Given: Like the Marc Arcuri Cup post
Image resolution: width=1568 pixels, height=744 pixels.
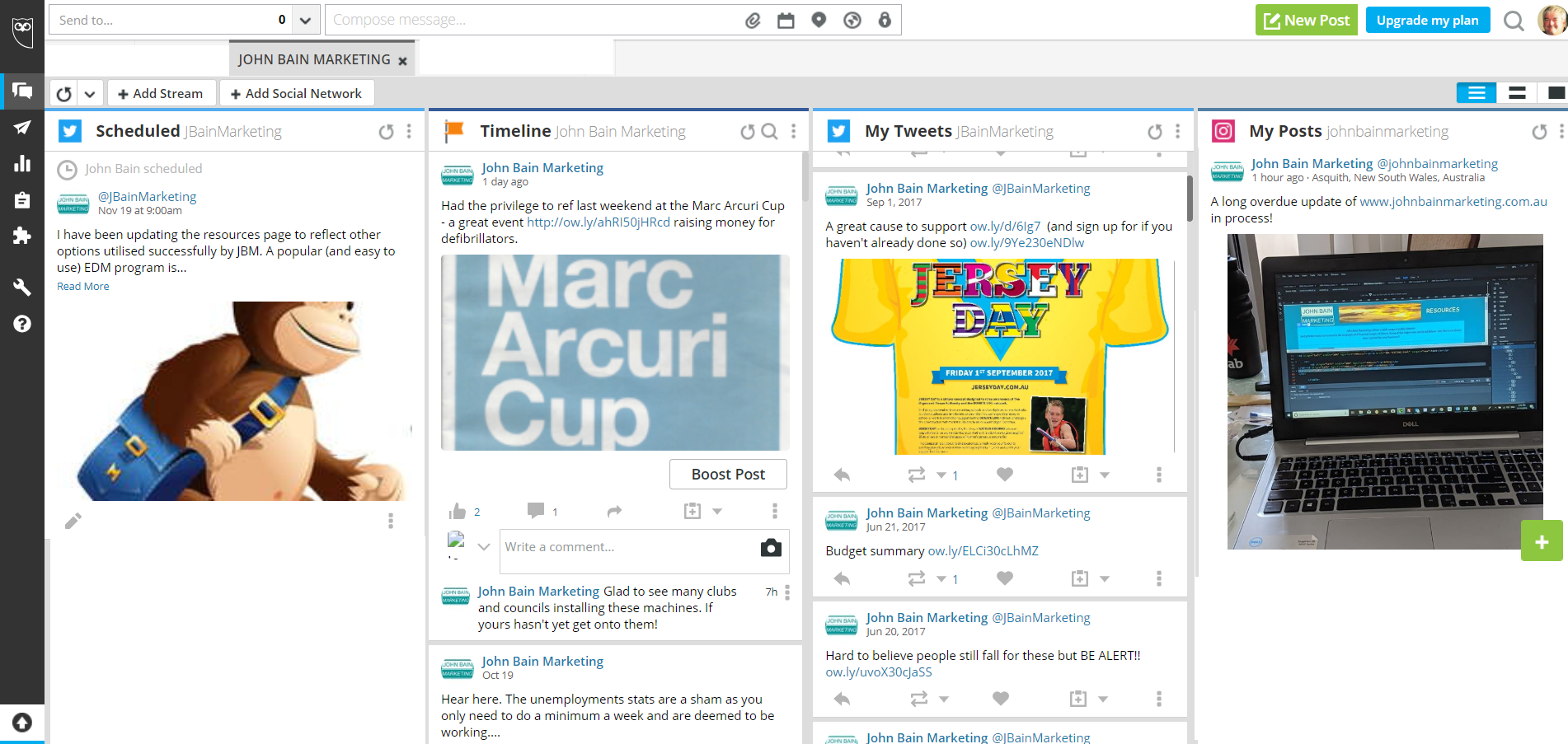Looking at the screenshot, I should pos(458,512).
